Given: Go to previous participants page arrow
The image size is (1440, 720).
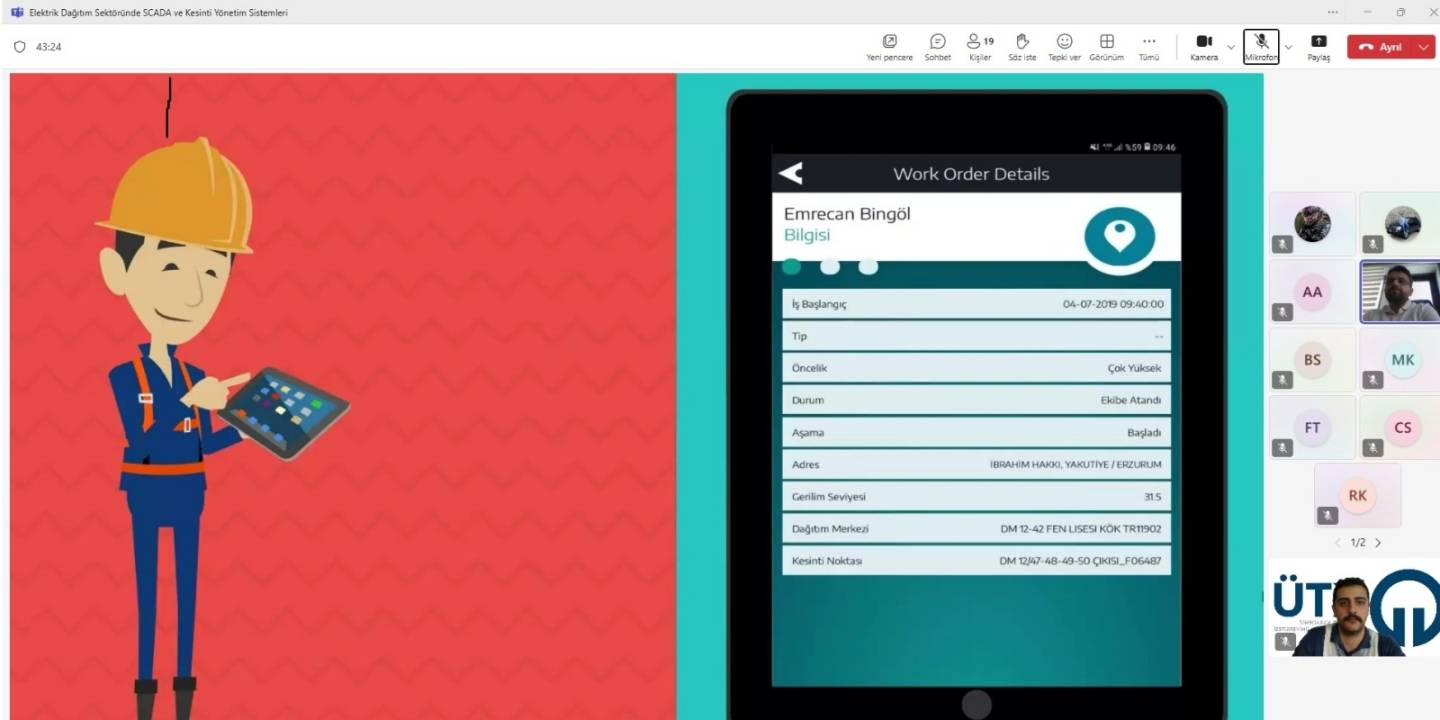Looking at the screenshot, I should [1338, 543].
